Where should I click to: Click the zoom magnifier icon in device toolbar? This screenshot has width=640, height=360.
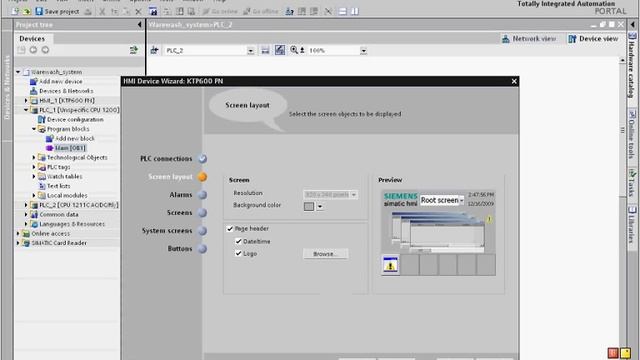[294, 50]
